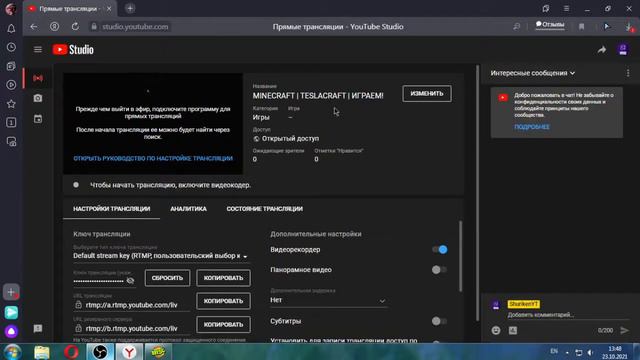Select the Stream icon in Studio sidebar

pos(38,78)
